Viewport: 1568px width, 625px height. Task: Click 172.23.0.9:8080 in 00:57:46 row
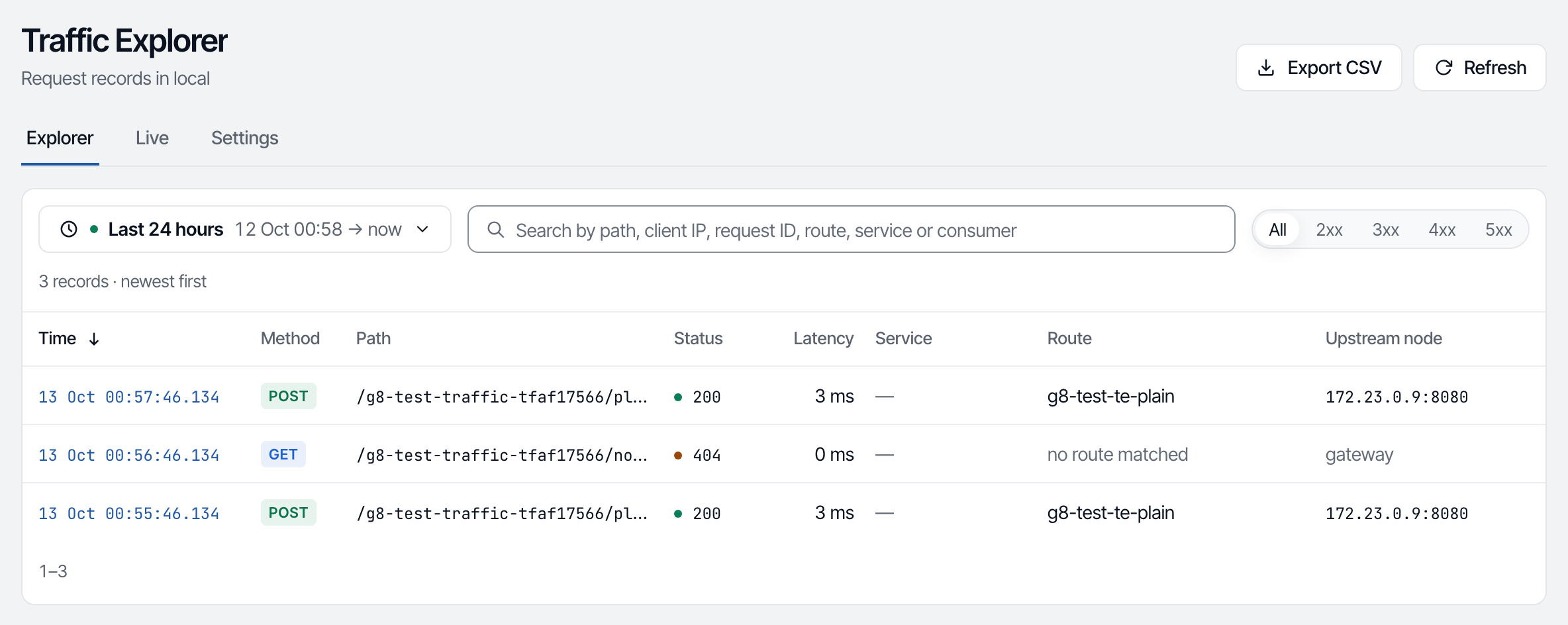point(1396,397)
